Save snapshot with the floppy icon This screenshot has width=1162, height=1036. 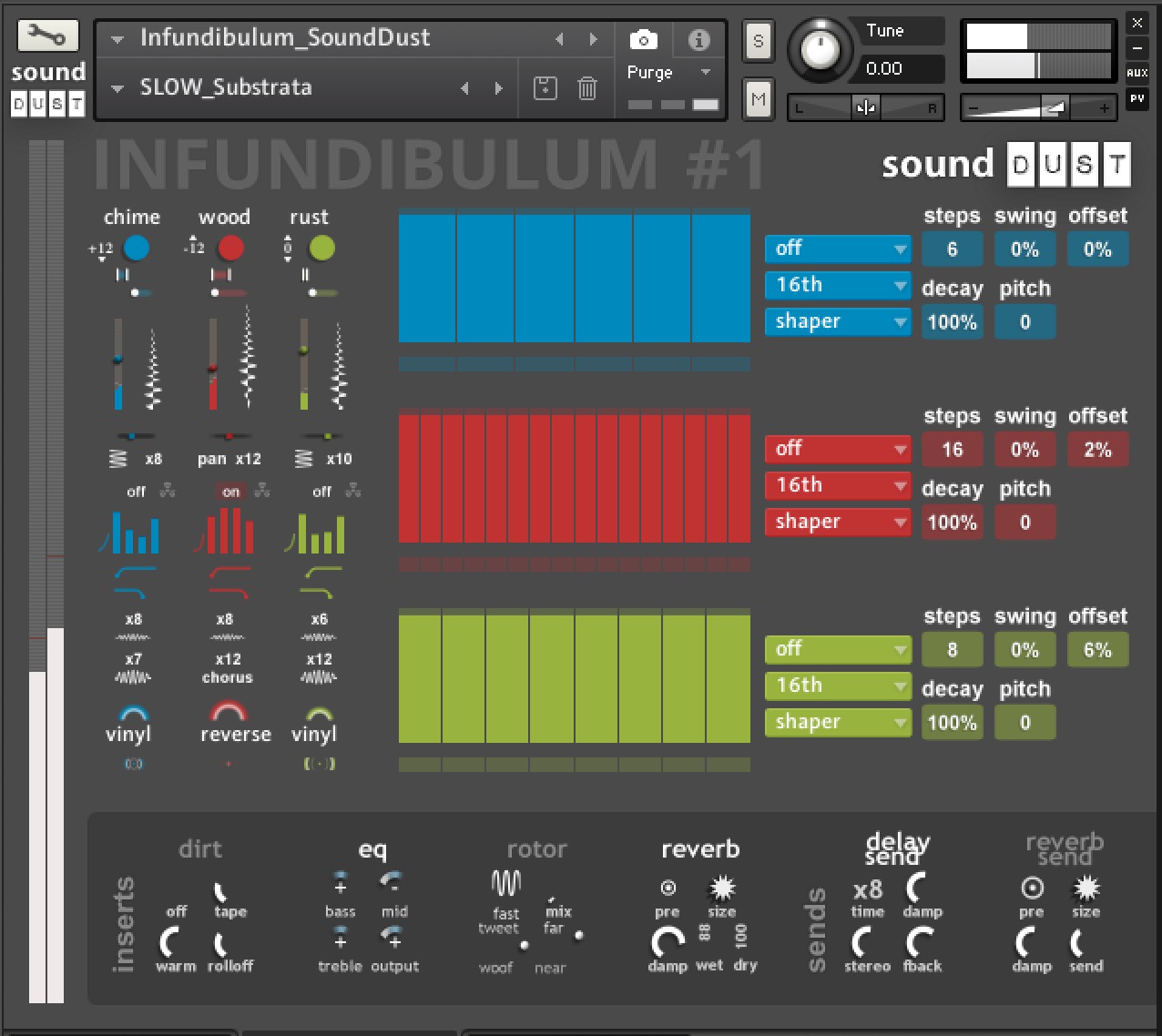pos(545,88)
